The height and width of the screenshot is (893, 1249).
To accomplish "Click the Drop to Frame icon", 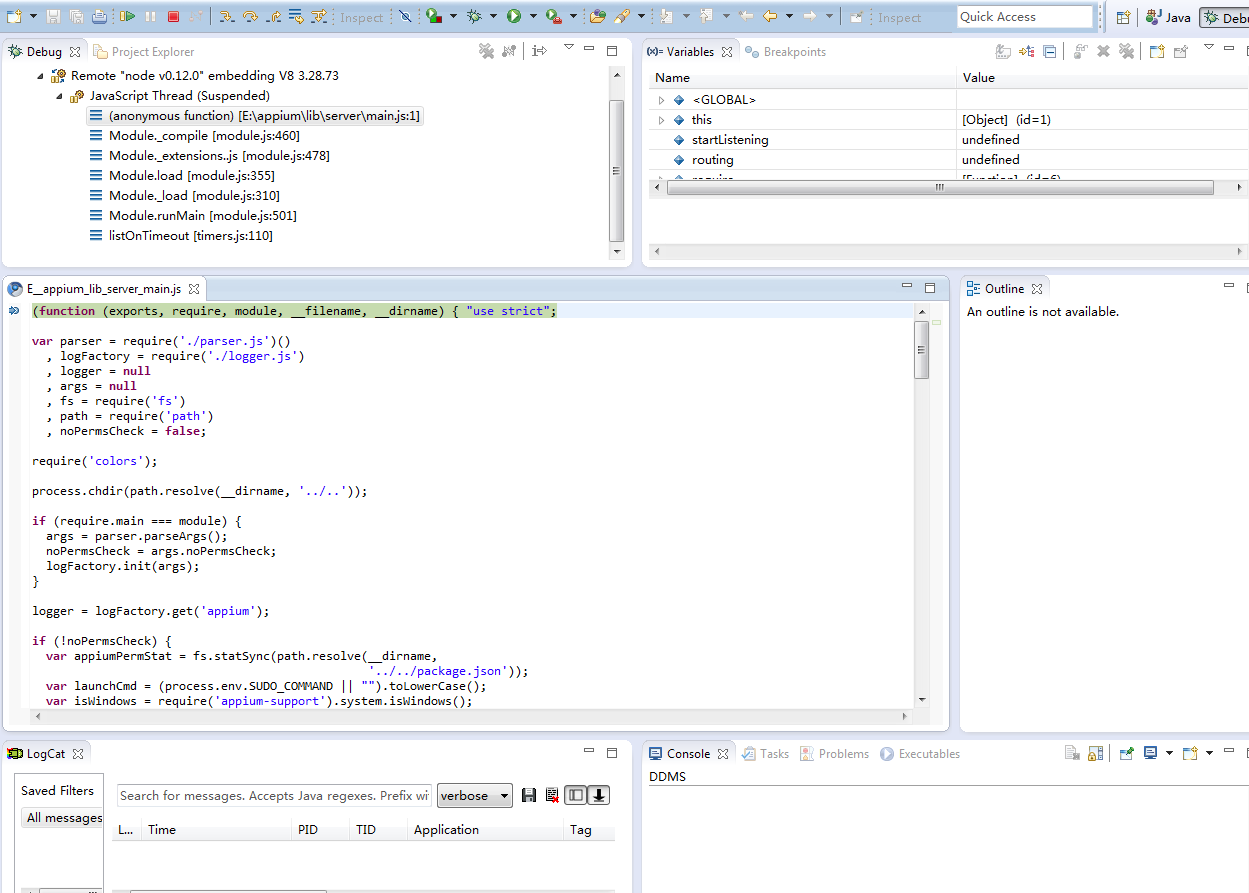I will (x=296, y=16).
